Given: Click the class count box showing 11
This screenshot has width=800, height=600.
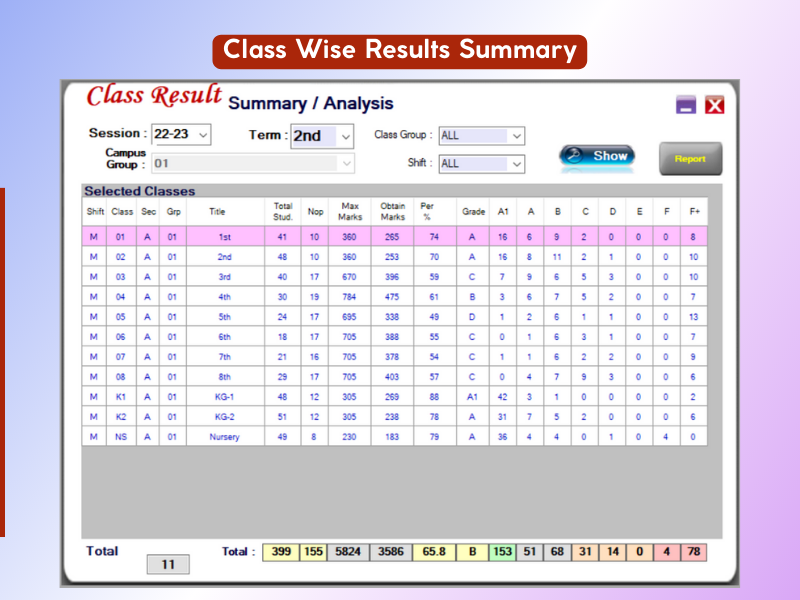Looking at the screenshot, I should tap(168, 565).
